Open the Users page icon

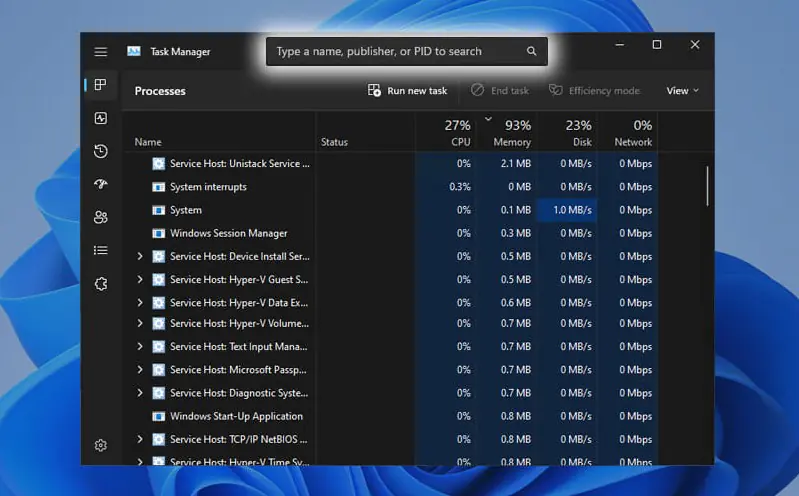coord(101,217)
